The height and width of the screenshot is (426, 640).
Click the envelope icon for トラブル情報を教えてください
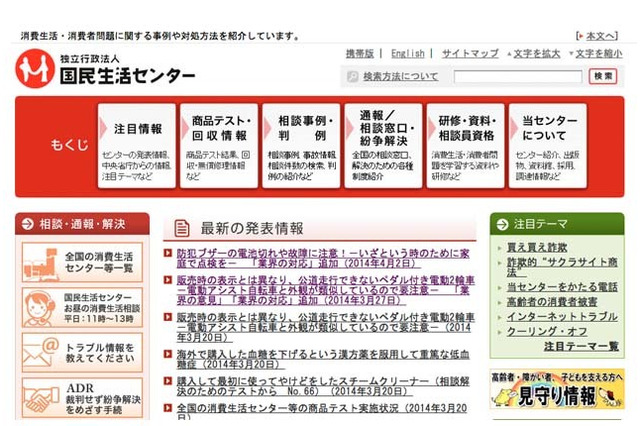(x=41, y=353)
